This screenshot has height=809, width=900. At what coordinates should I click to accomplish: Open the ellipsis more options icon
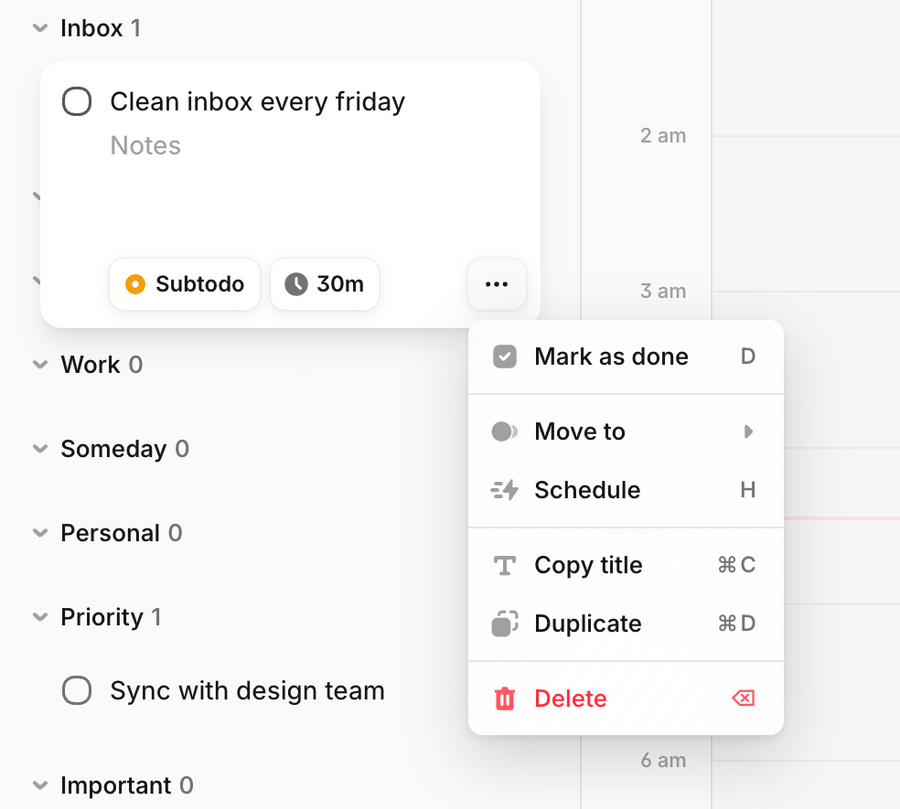click(496, 284)
